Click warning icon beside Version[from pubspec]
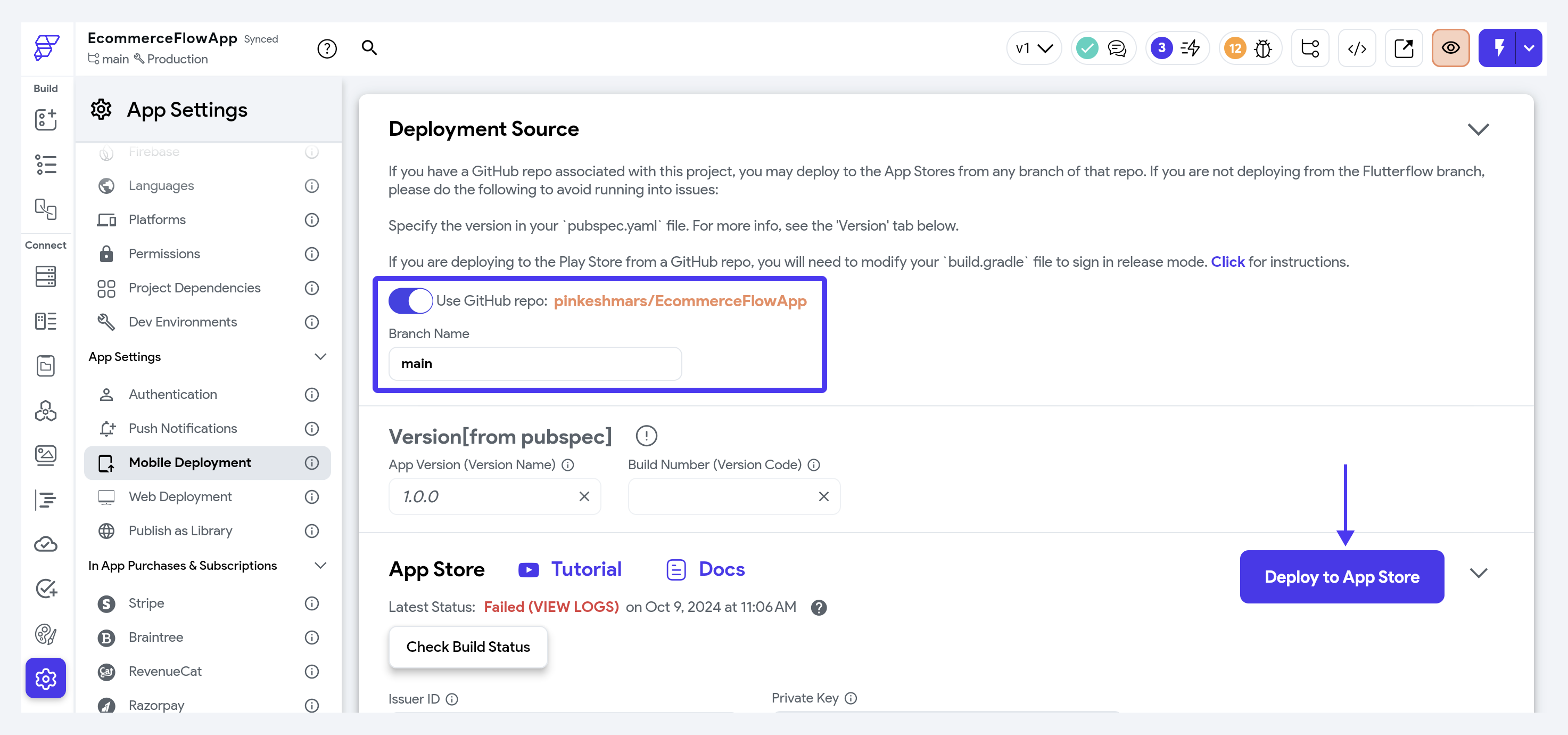 (647, 436)
